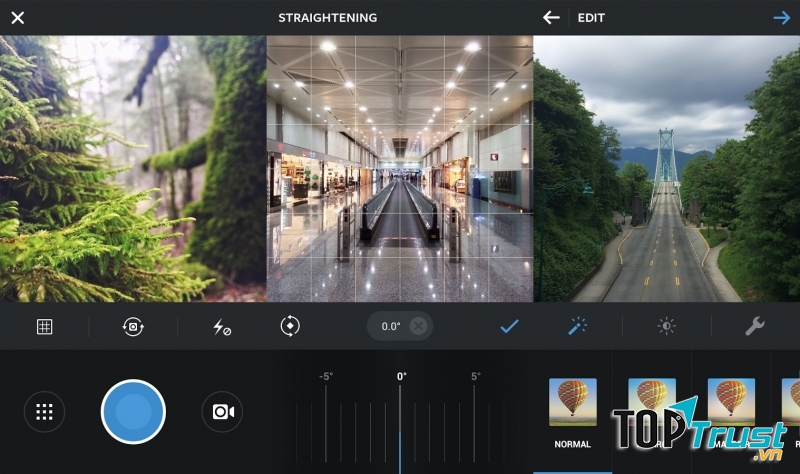Close the Straightening screen with the X
The height and width of the screenshot is (474, 800).
17,17
